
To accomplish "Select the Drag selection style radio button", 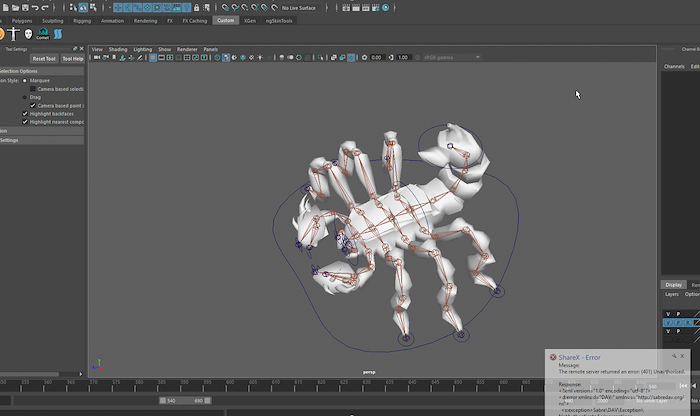I will point(25,97).
